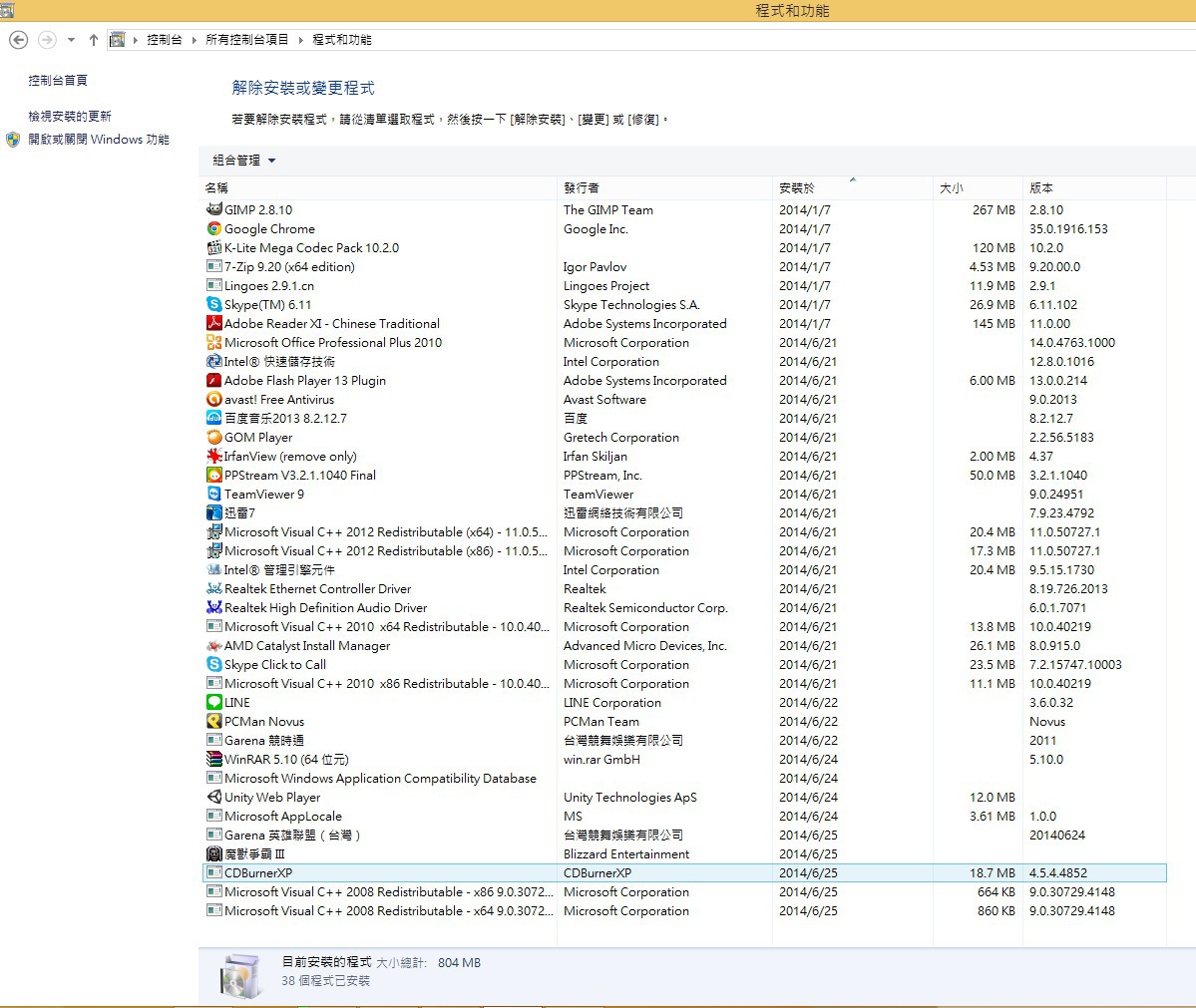Open 開啟或關閉 Windows 功能 link
Screen dimensions: 1196x1008
coord(99,140)
